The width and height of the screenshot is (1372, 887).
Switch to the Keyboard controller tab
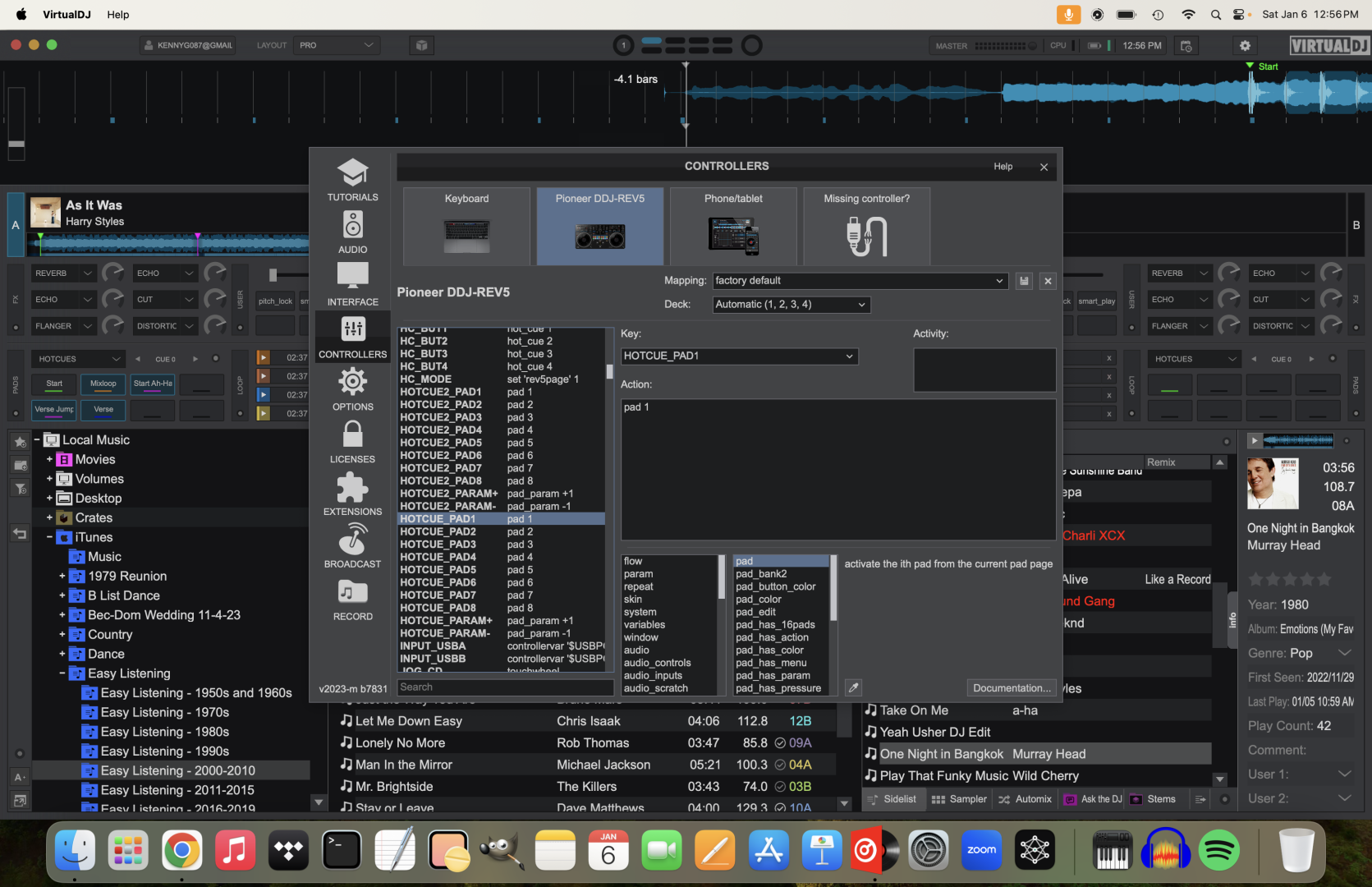coord(466,226)
